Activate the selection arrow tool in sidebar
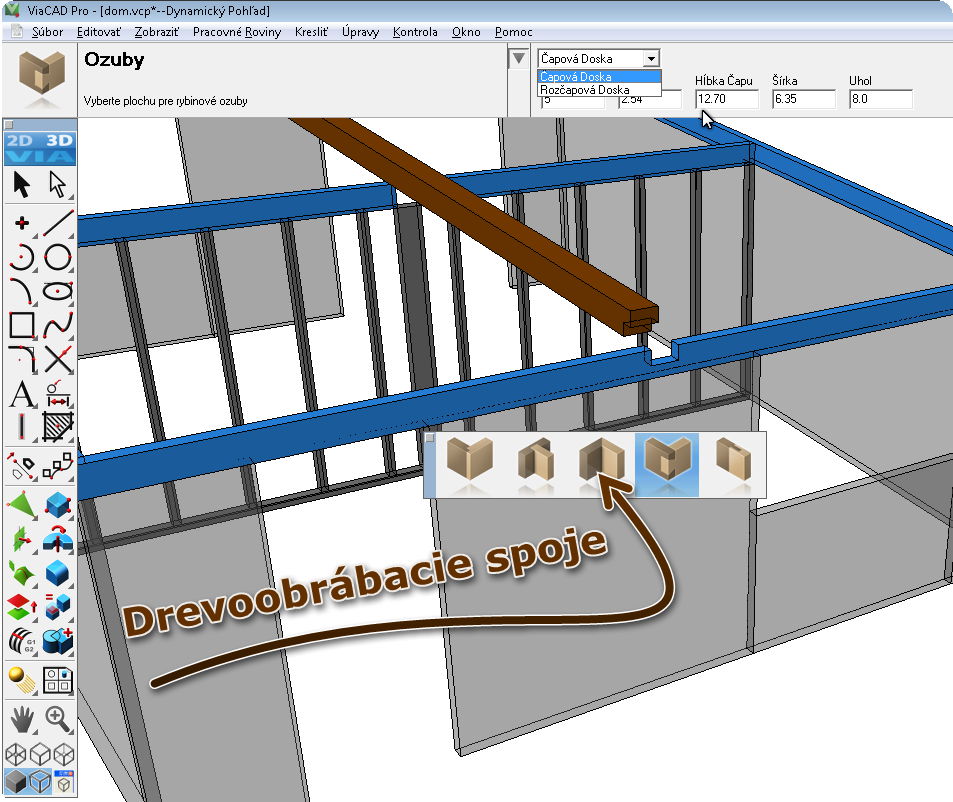 (22, 185)
